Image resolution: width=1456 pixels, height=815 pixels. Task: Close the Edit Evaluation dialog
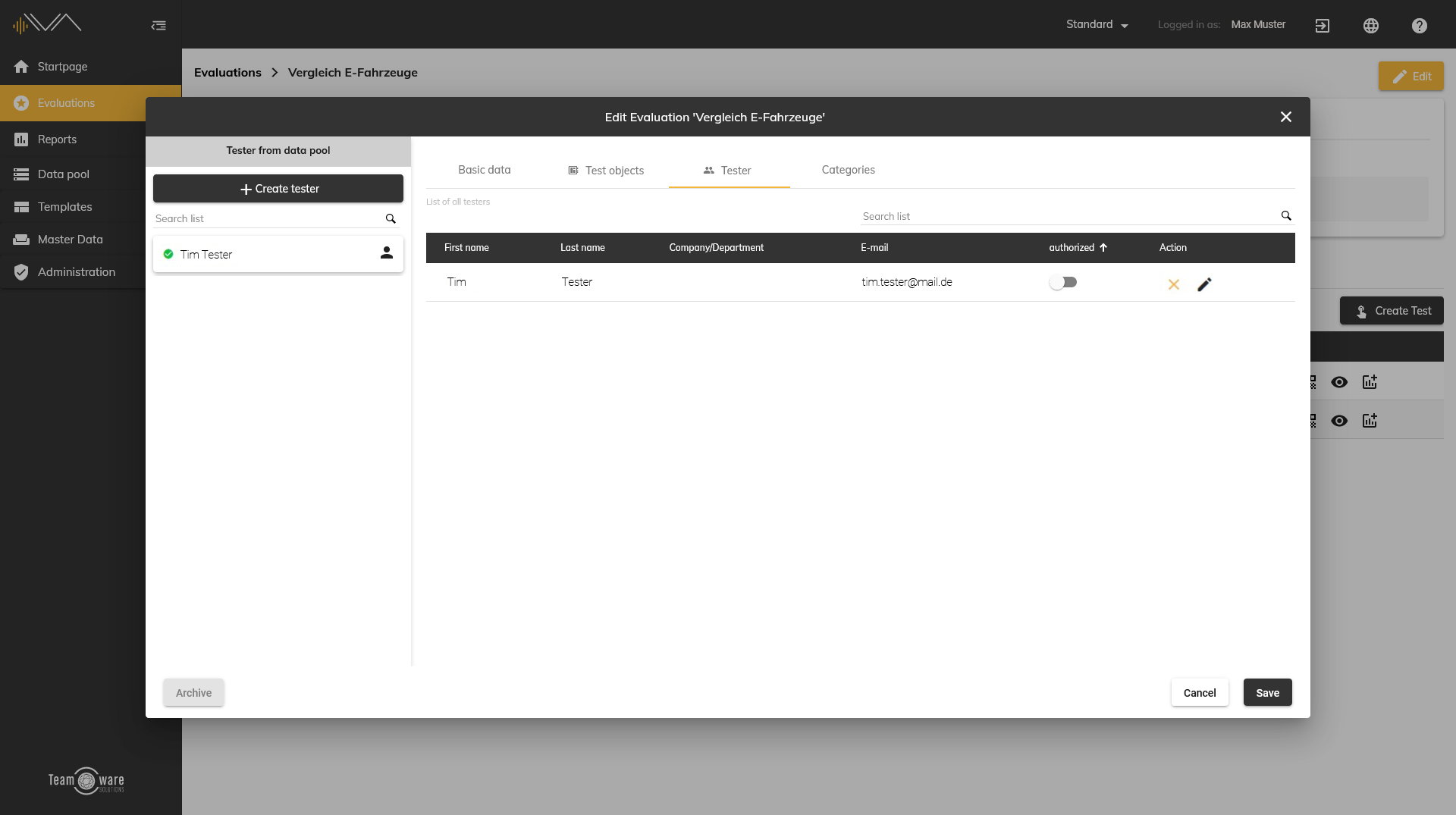1285,117
